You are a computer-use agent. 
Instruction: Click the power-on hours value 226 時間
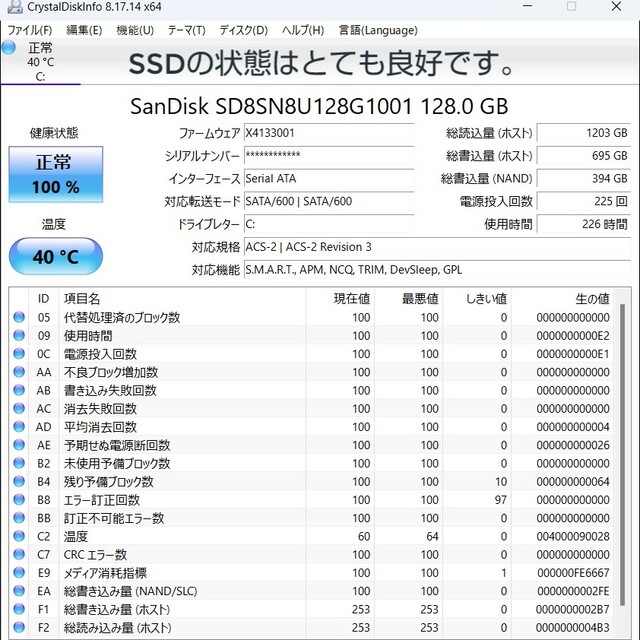(x=584, y=224)
